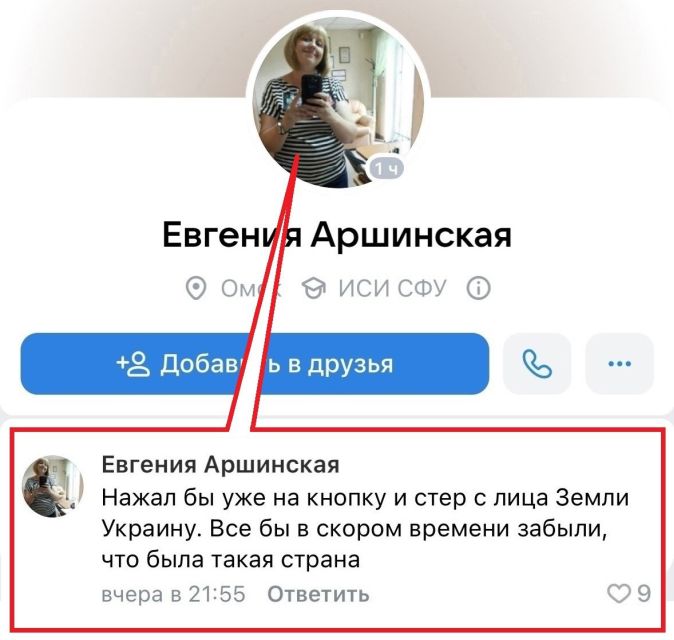Like the comment with the heart icon
674x640 pixels.
pyautogui.click(x=619, y=594)
